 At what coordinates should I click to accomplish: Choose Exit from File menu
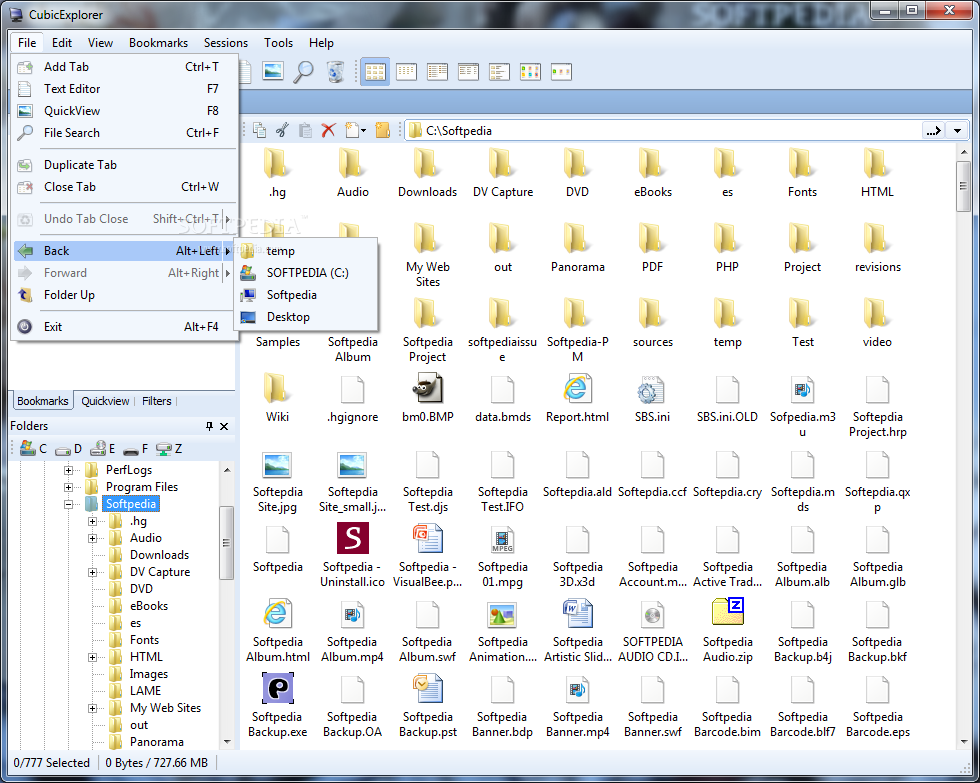124,327
